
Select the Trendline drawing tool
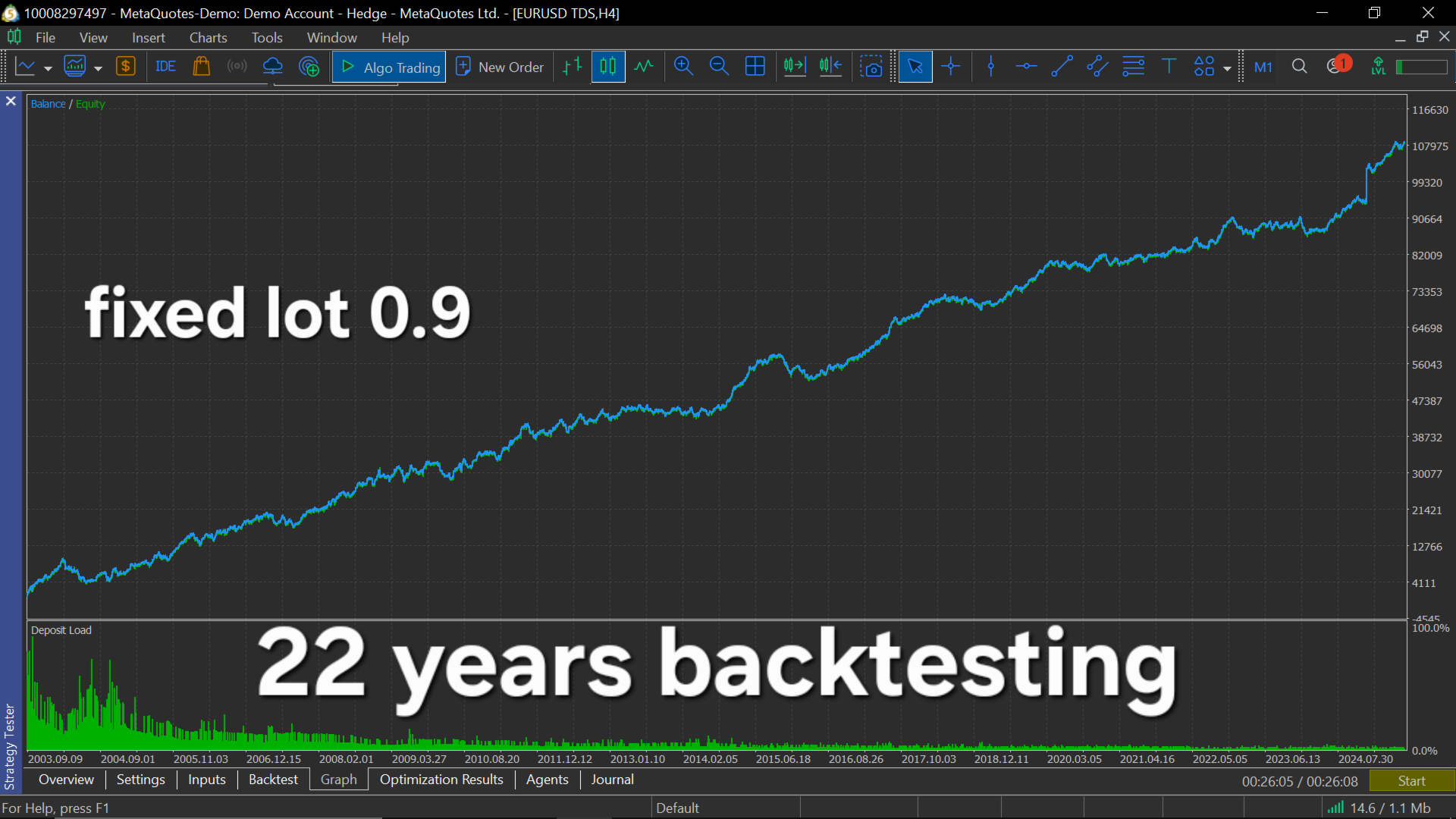[1062, 67]
